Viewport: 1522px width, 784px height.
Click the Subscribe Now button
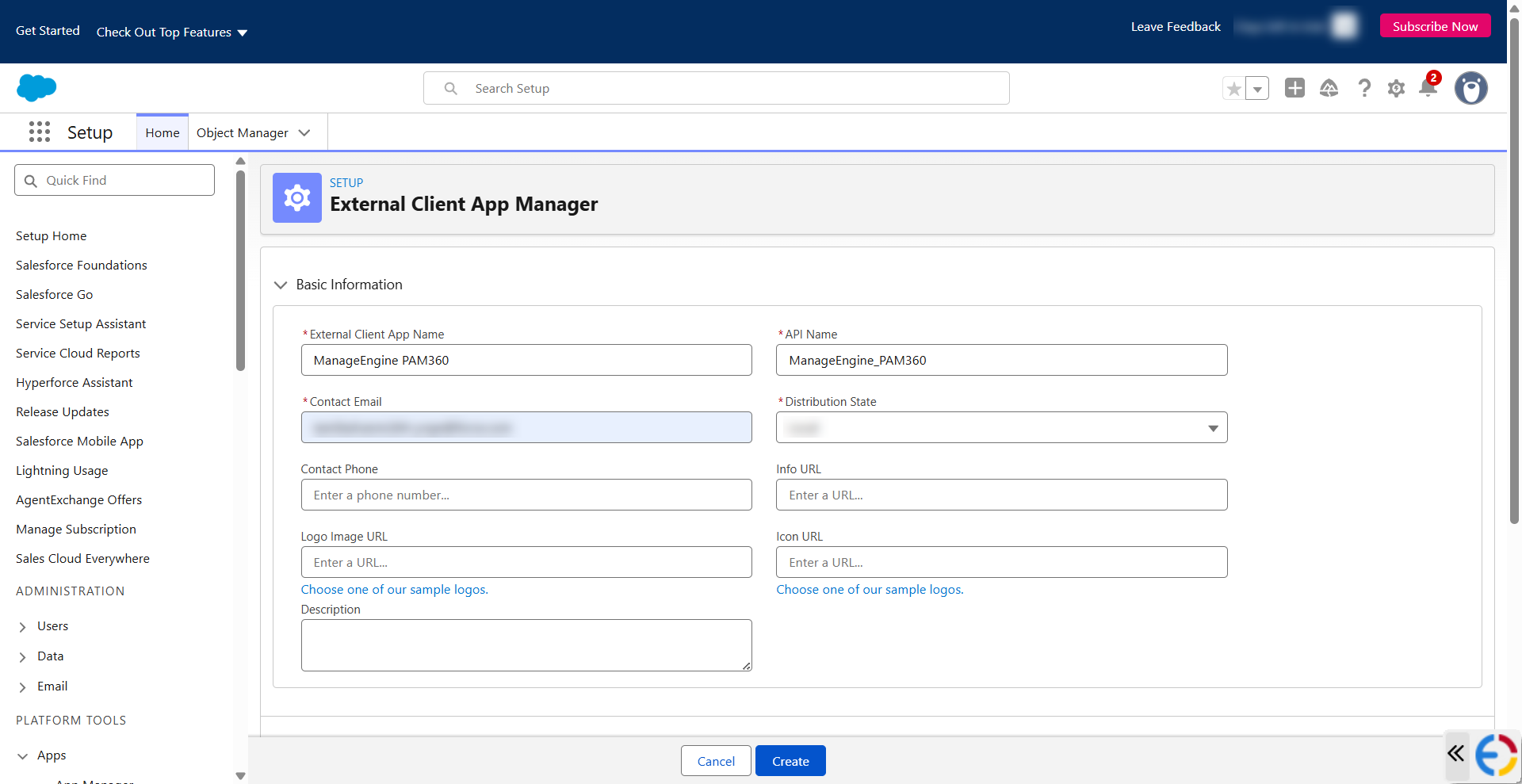click(1435, 26)
